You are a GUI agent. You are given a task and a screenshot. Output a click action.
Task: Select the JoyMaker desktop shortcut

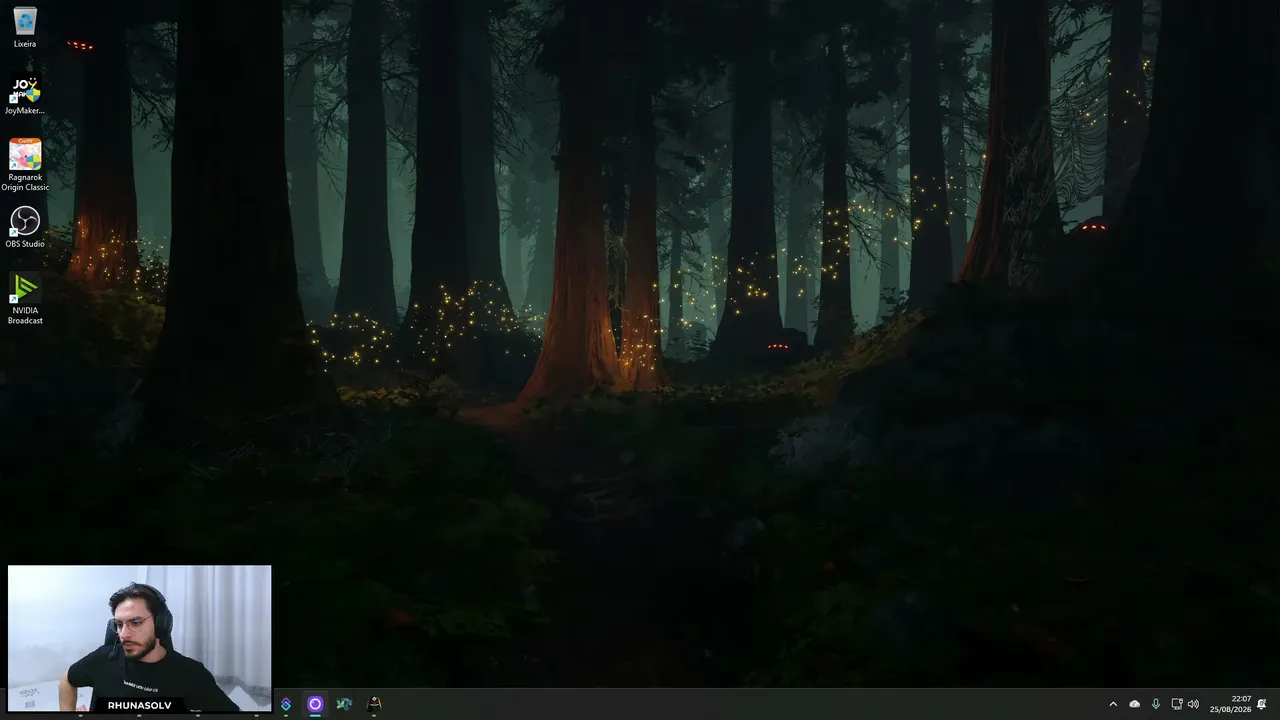pyautogui.click(x=25, y=96)
